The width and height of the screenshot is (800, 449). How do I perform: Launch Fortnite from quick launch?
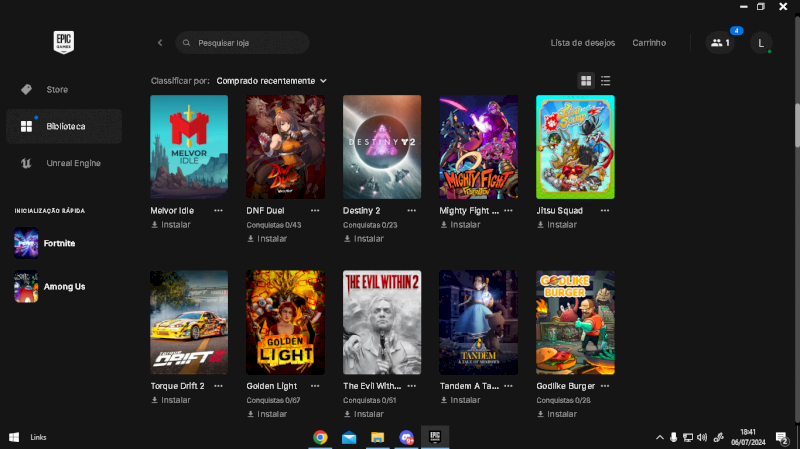click(x=45, y=243)
